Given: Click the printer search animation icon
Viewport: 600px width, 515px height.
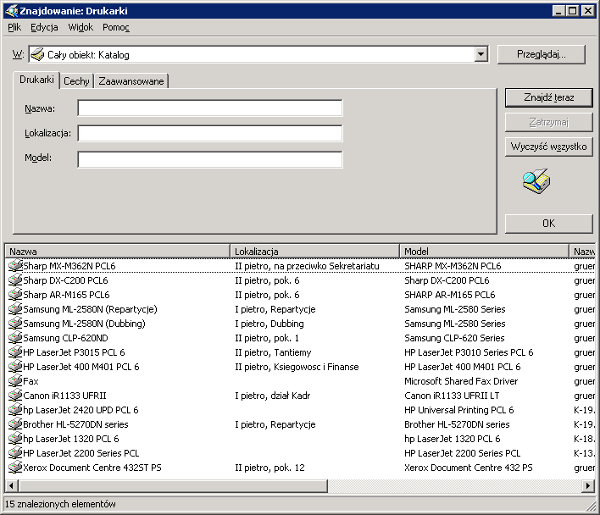Looking at the screenshot, I should (536, 181).
